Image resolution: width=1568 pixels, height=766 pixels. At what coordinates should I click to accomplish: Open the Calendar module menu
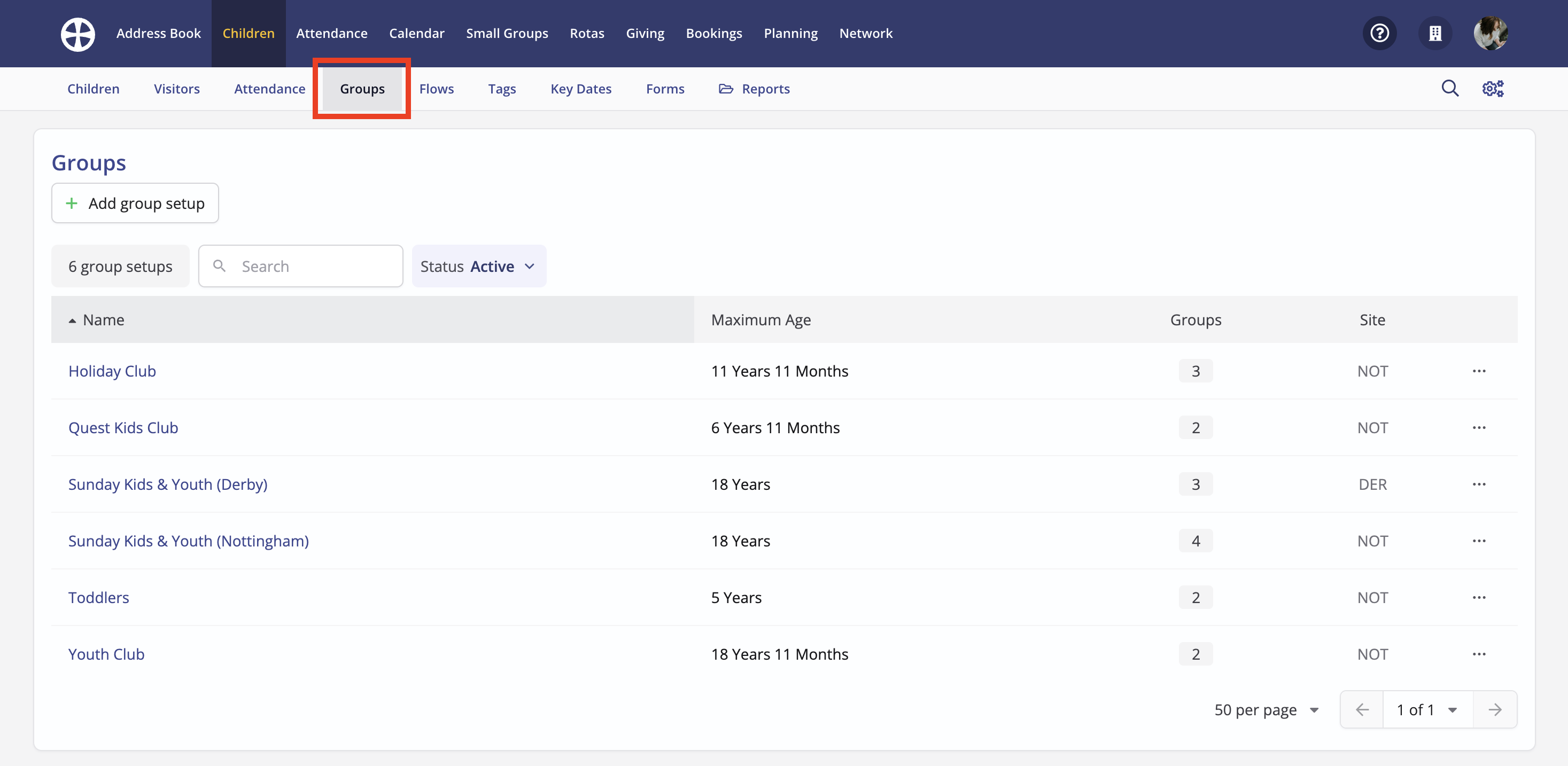(x=417, y=33)
